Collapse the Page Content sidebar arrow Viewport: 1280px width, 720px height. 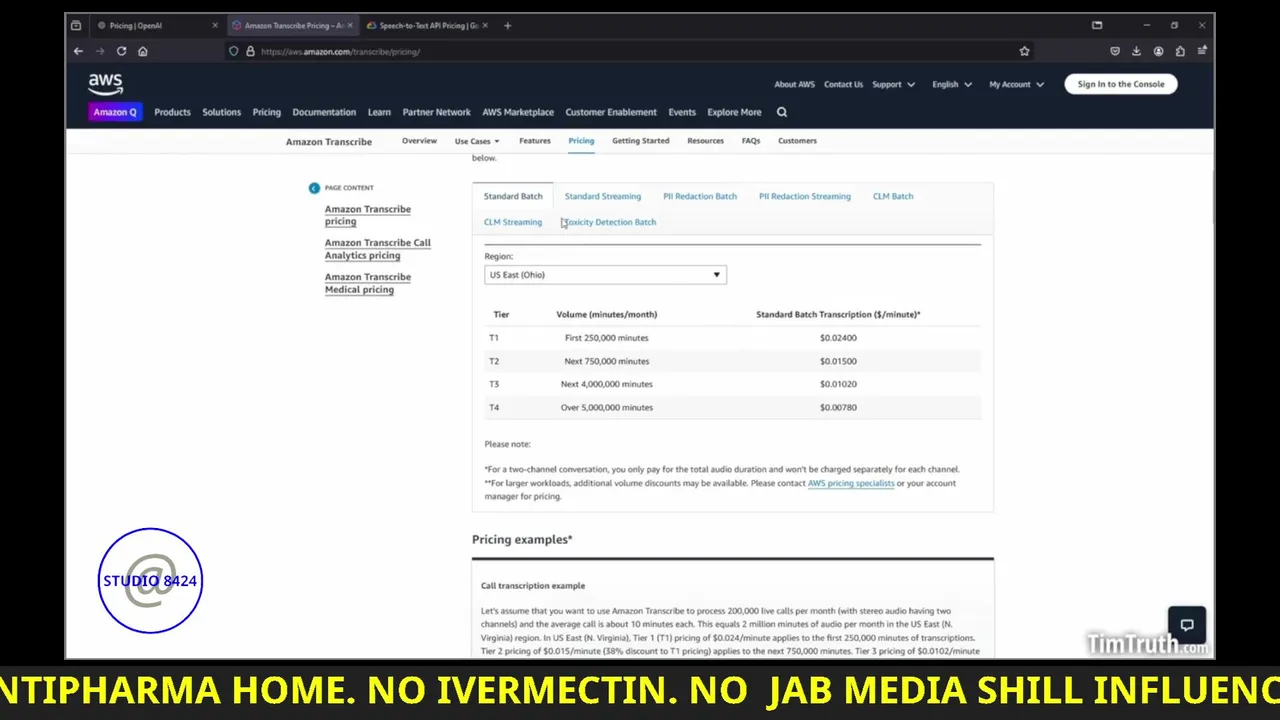pos(314,188)
